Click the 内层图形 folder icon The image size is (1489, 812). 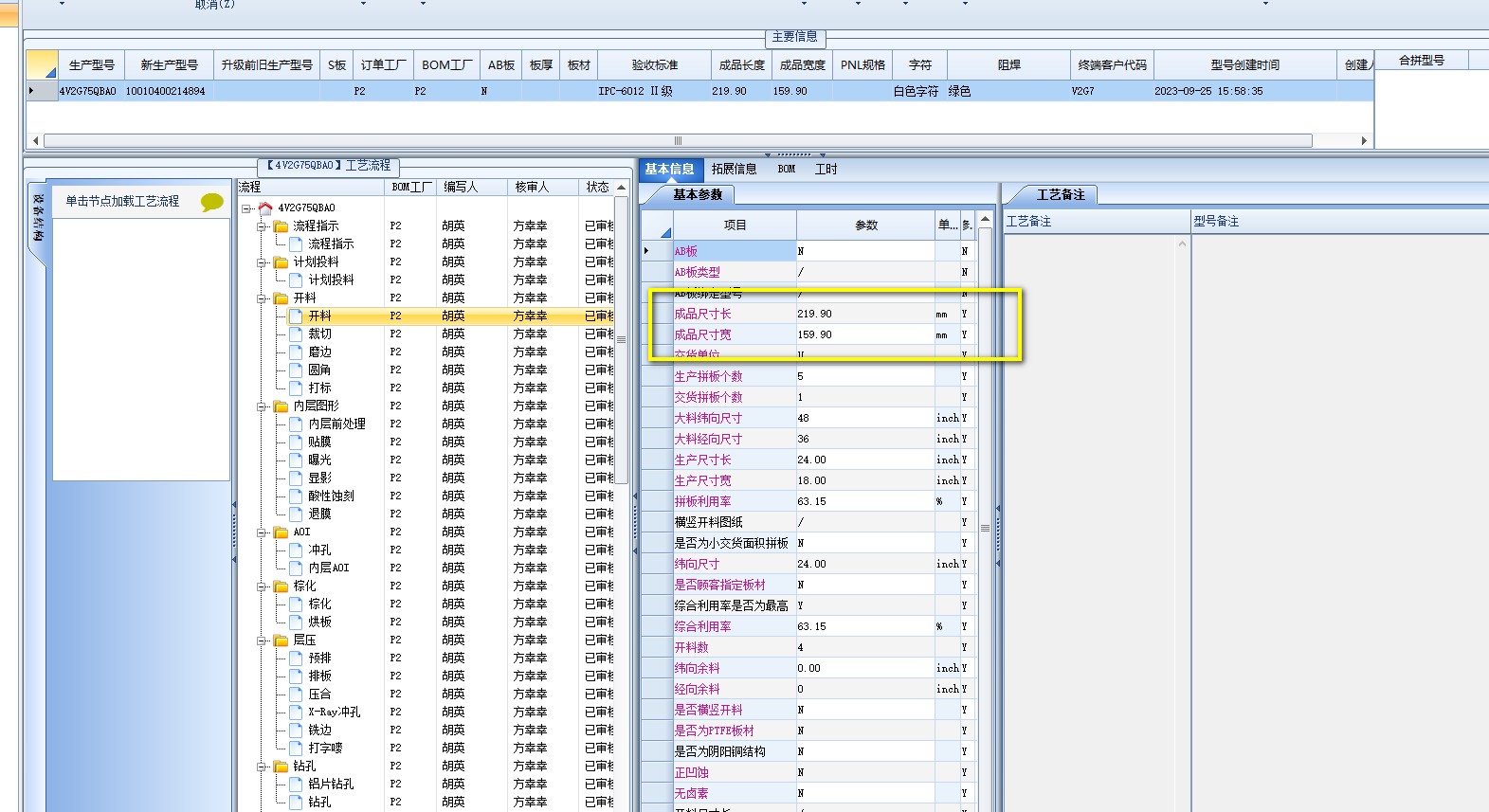281,406
